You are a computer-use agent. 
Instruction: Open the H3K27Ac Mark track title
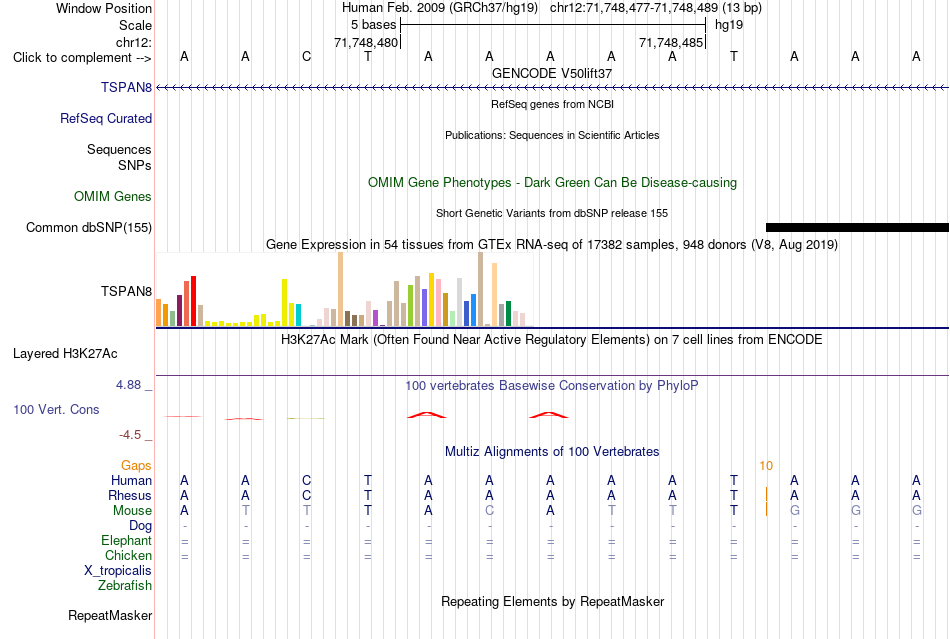pos(552,339)
